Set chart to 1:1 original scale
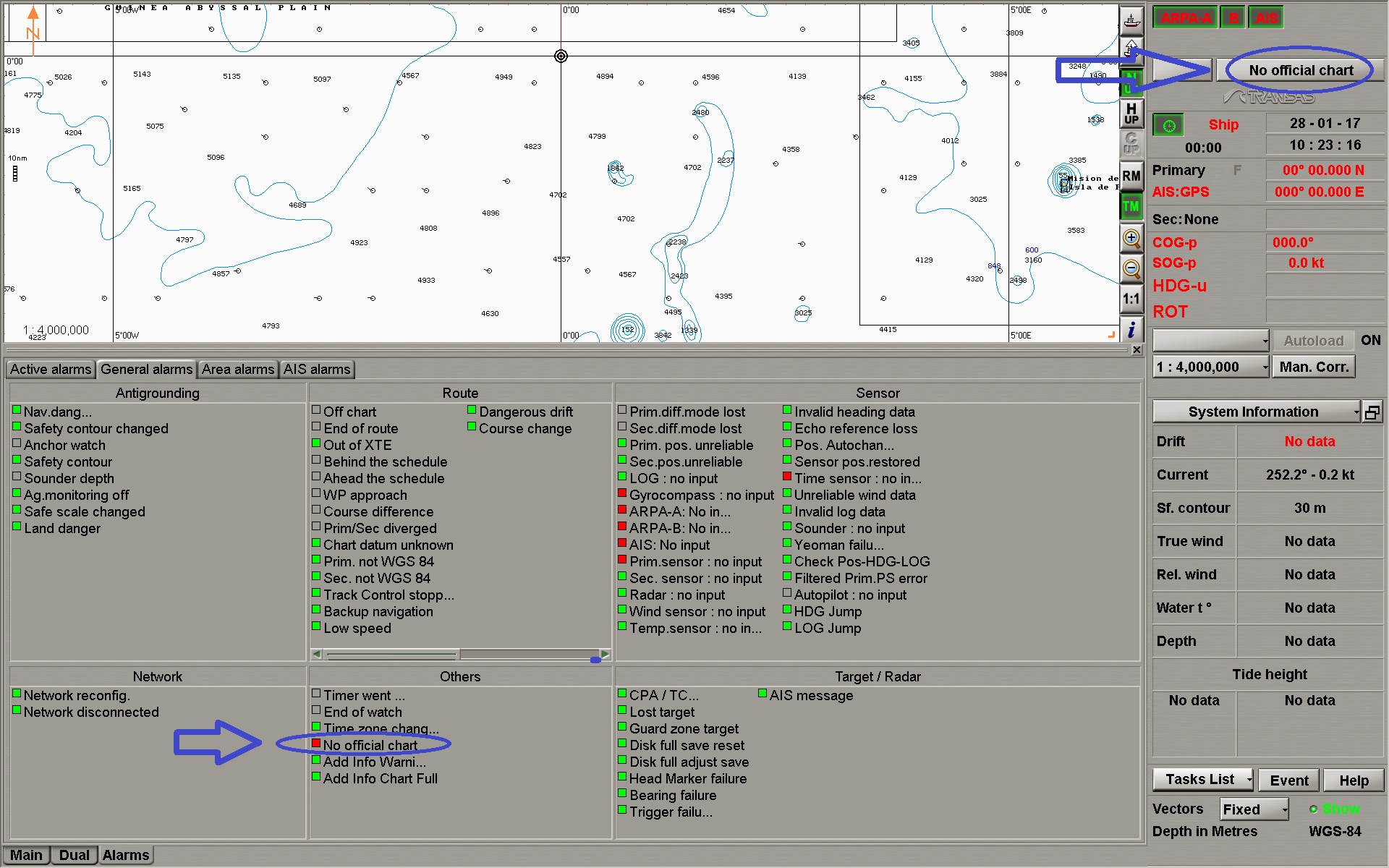Viewport: 1389px width, 868px height. pyautogui.click(x=1131, y=299)
